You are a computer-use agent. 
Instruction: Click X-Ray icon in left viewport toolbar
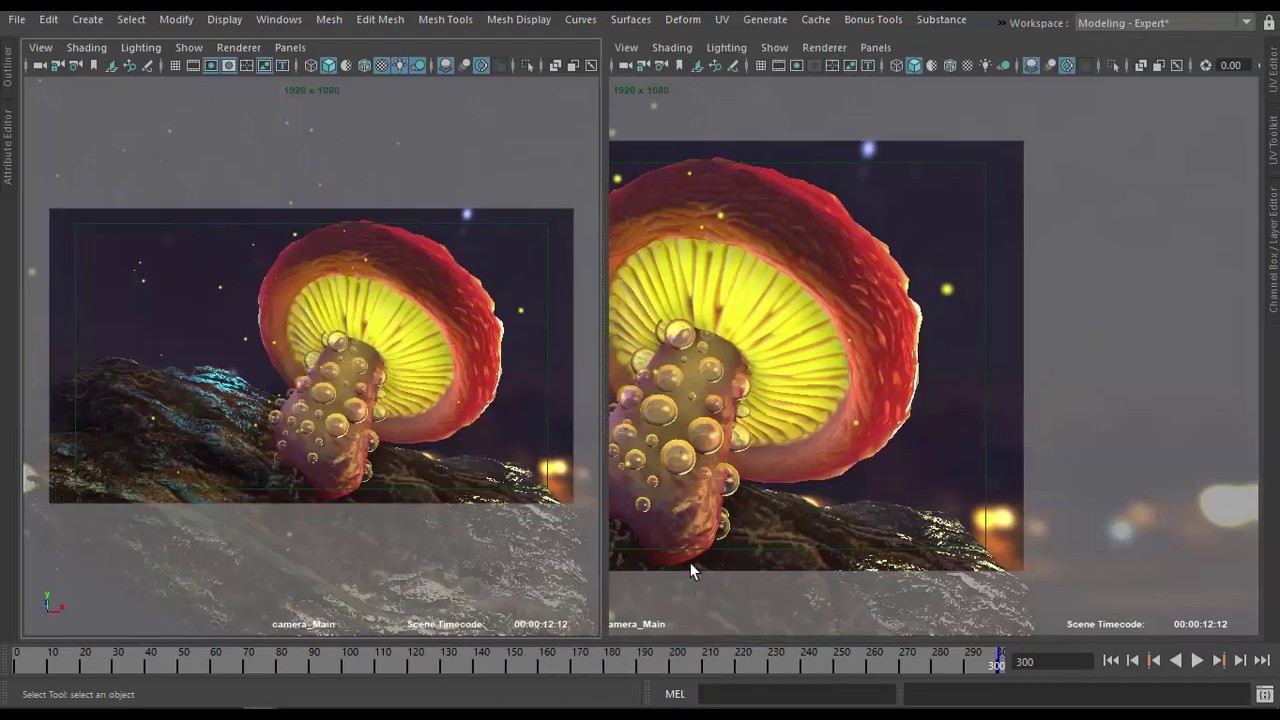(x=556, y=65)
